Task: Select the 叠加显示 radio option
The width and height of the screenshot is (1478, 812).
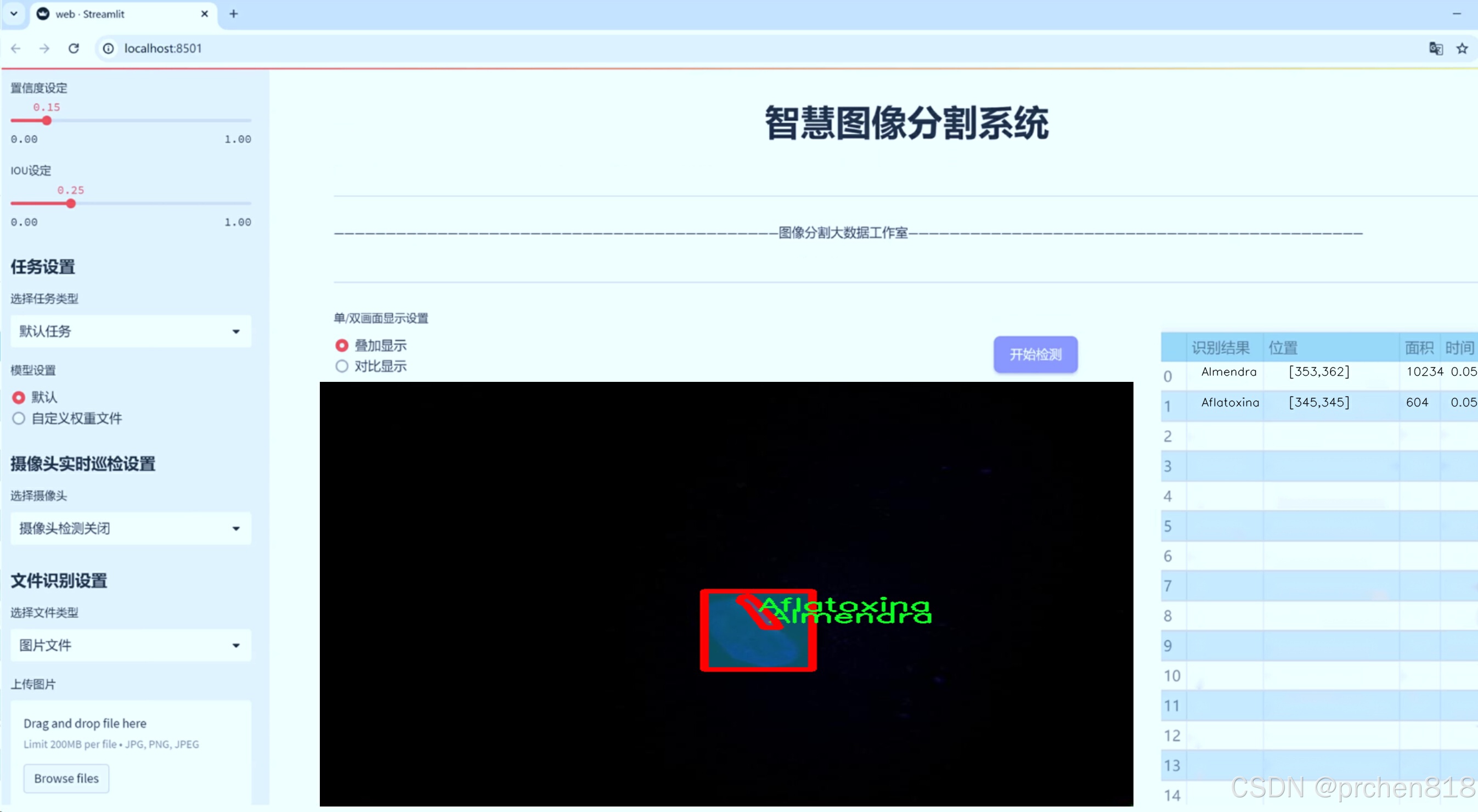Action: click(342, 346)
